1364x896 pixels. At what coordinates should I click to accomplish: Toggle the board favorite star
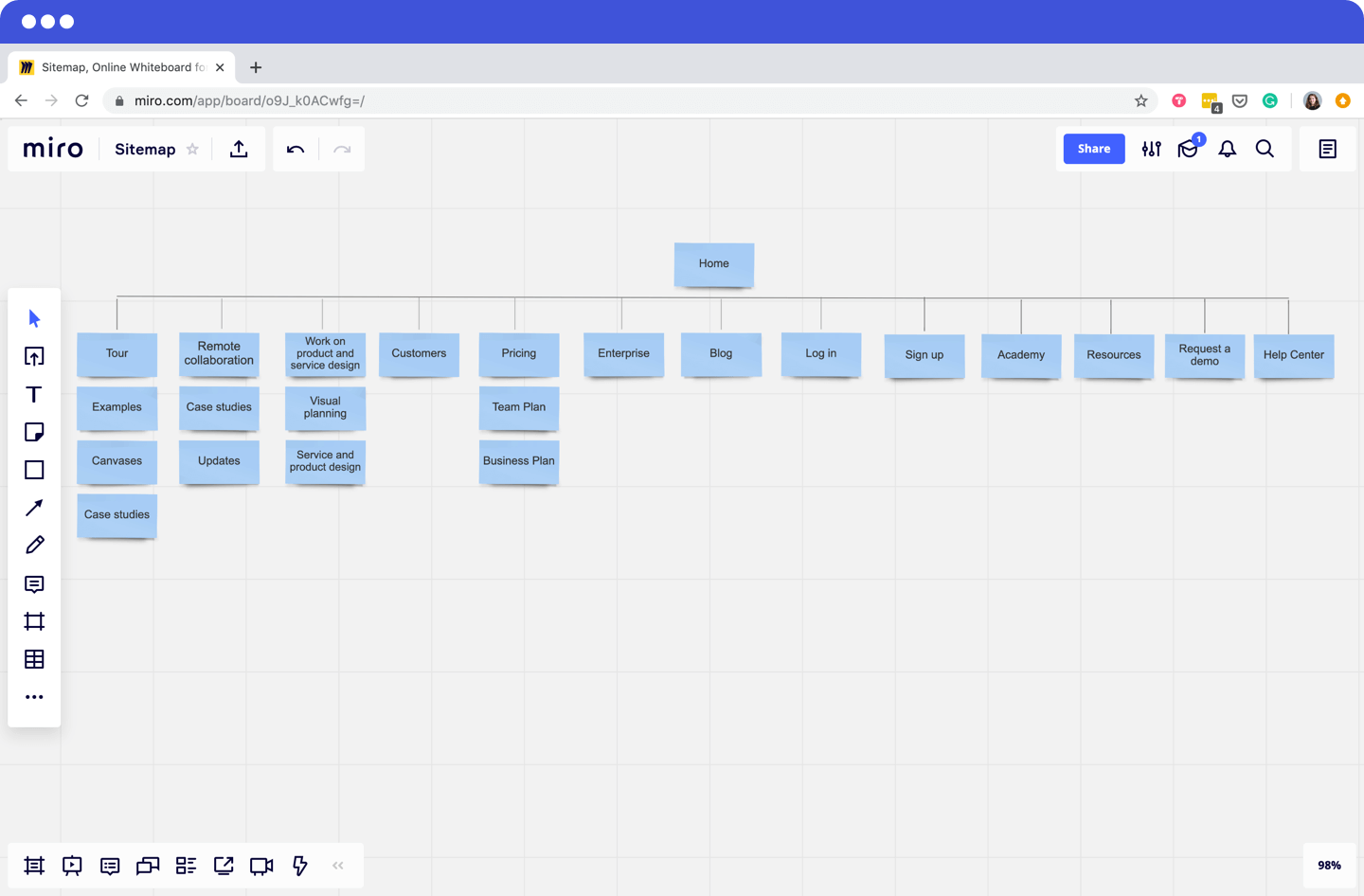click(x=192, y=149)
